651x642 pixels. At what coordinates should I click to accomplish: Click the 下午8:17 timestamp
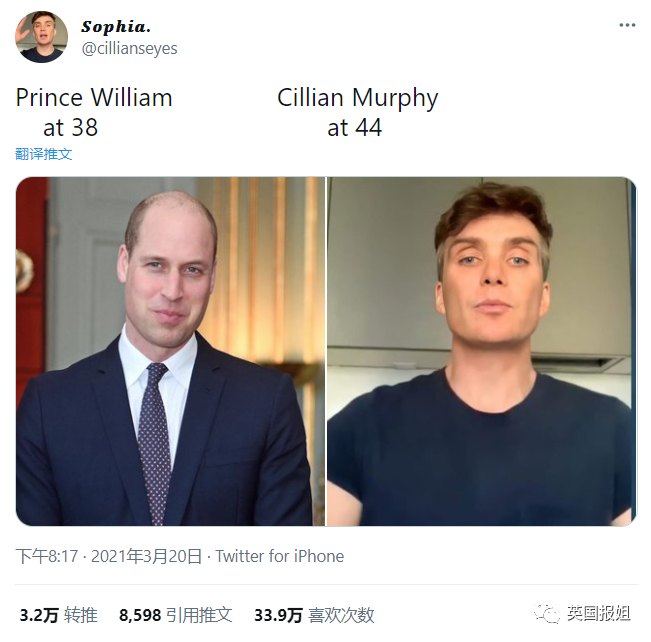[x=47, y=556]
